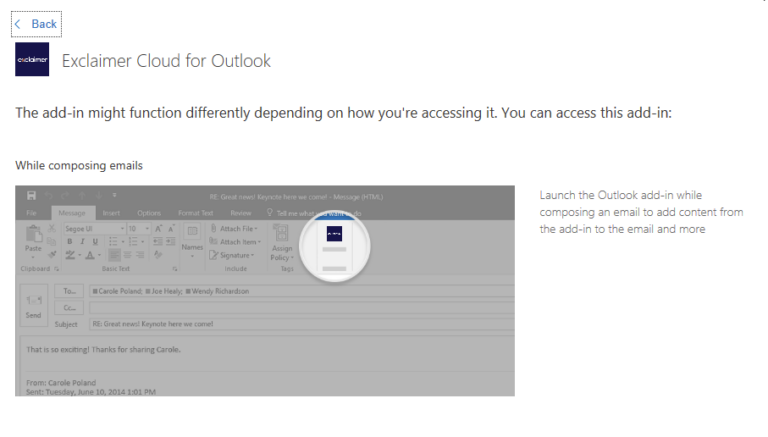This screenshot has height=437, width=768.
Task: Click the Outlook compose window preview image
Action: pyautogui.click(x=265, y=291)
